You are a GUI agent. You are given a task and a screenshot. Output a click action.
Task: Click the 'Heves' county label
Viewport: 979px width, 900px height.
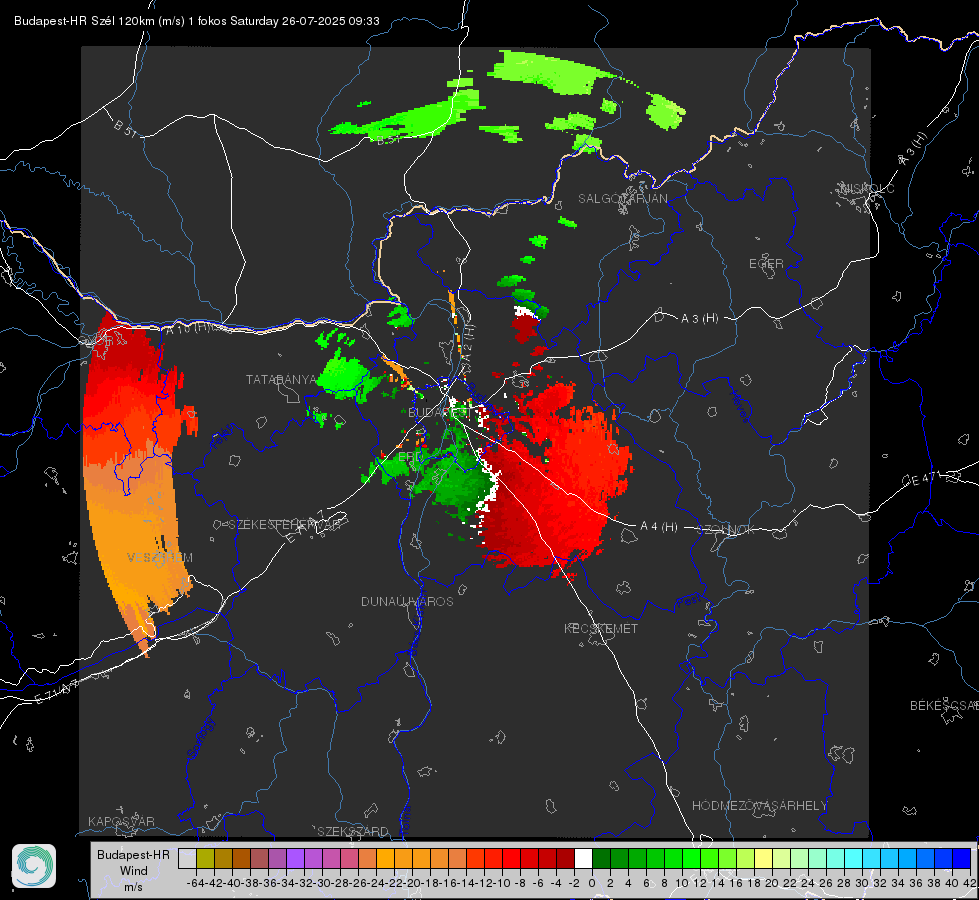(x=739, y=406)
